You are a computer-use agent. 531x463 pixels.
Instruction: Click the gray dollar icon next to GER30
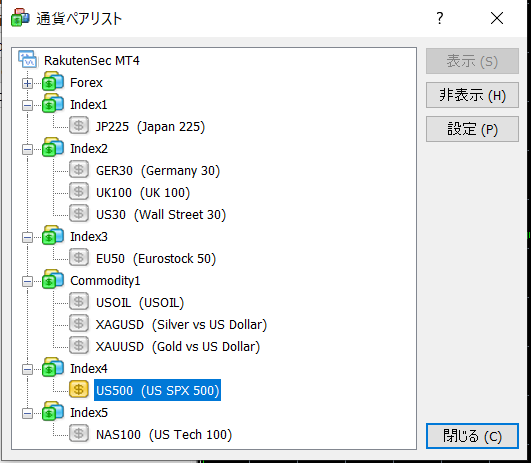click(79, 170)
